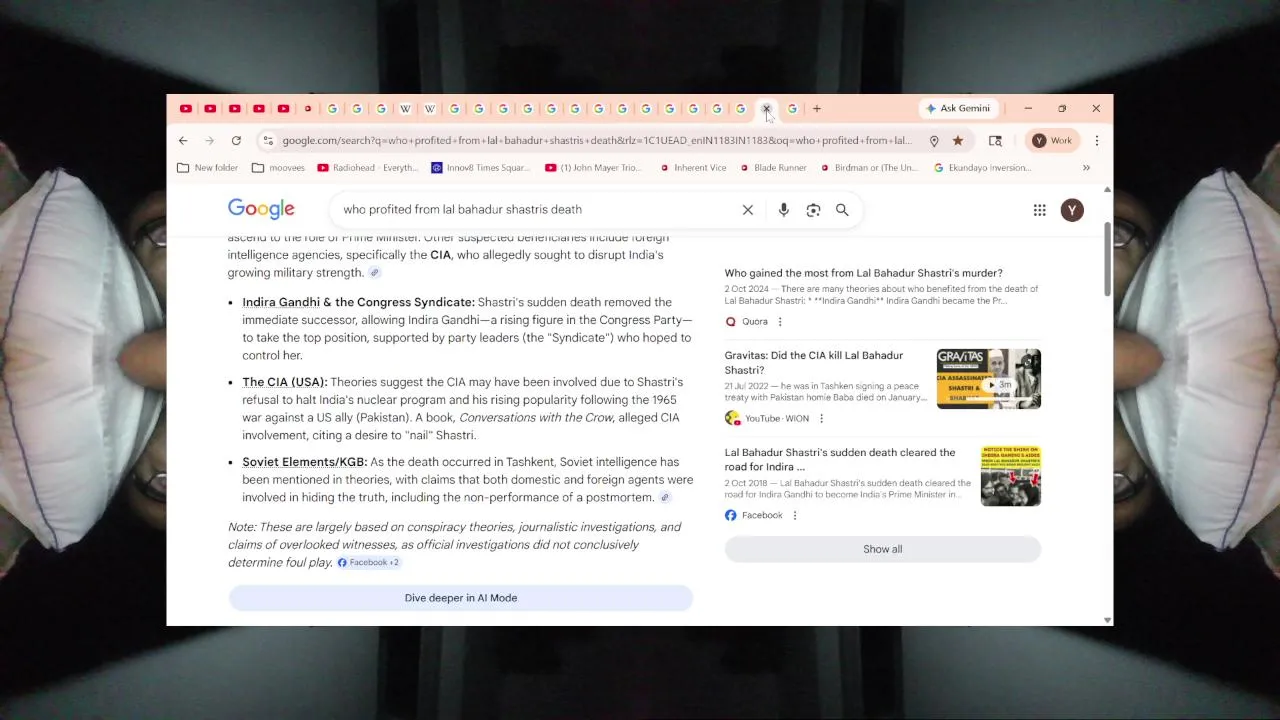Open options for the Facebook result
The height and width of the screenshot is (720, 1280).
(x=795, y=516)
